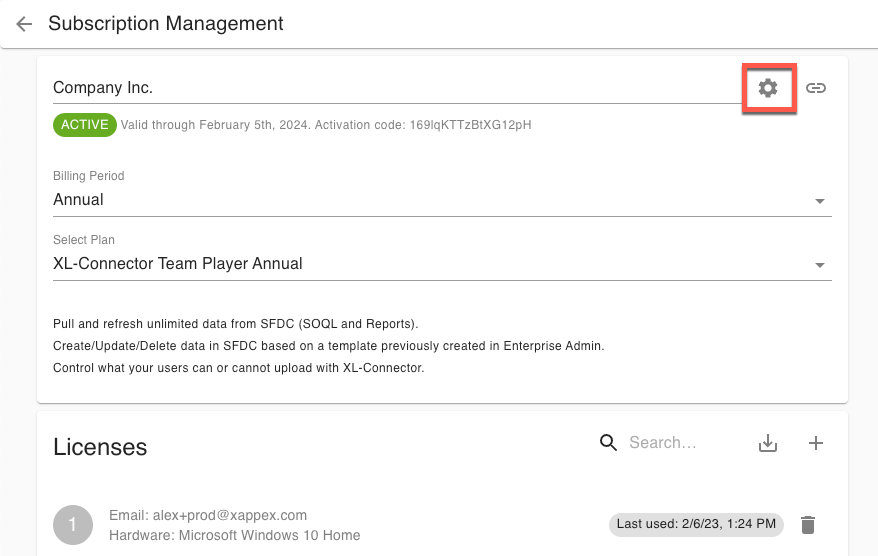
Task: Add a new license with plus icon
Action: pyautogui.click(x=816, y=443)
